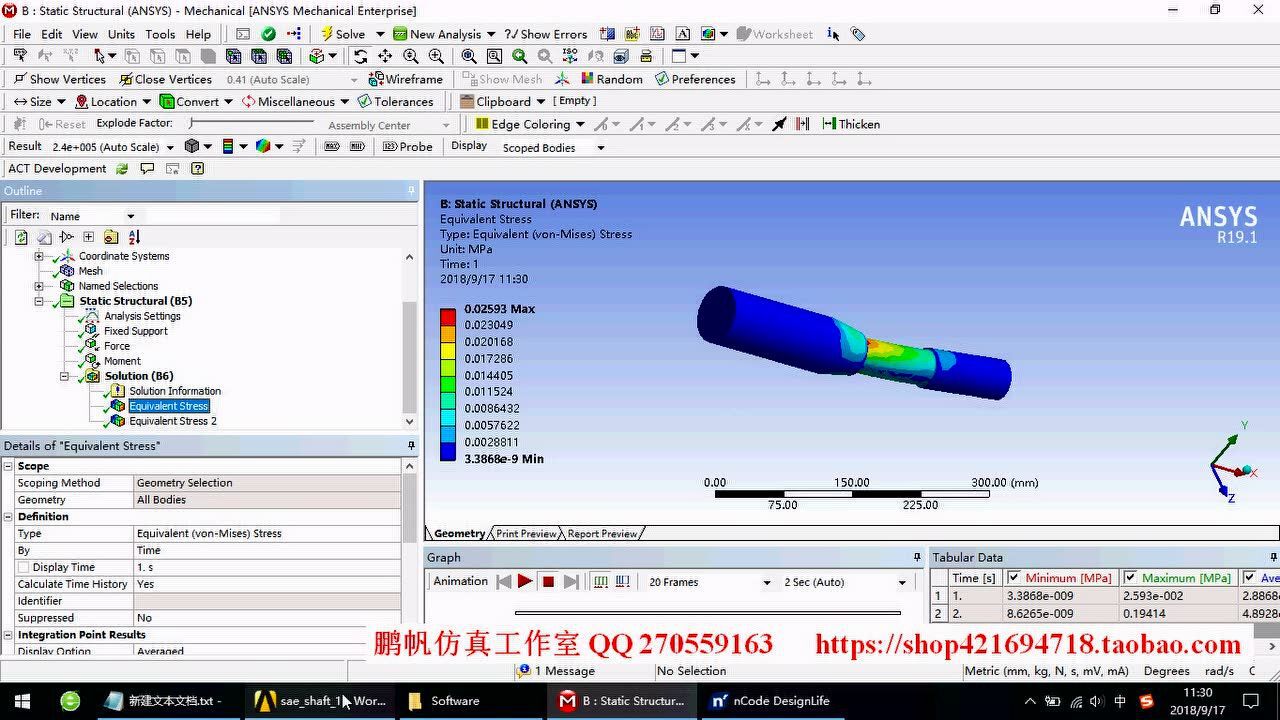Select the Wireframe display icon
1280x720 pixels.
coord(377,78)
